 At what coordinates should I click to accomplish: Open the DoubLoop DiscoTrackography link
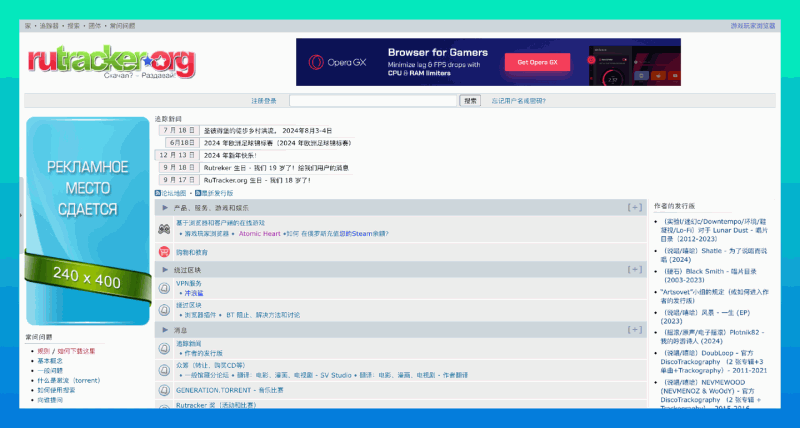[714, 362]
